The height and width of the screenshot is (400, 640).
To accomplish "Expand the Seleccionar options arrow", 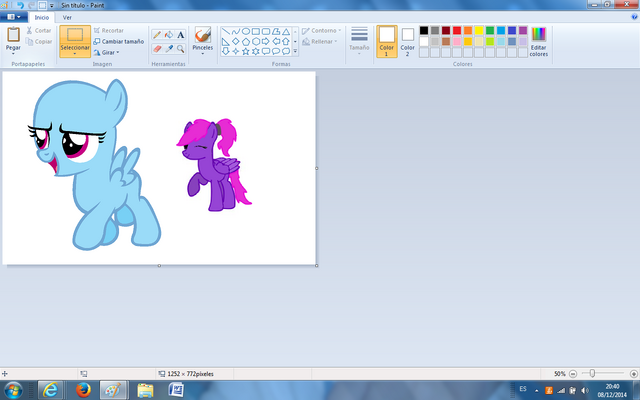I will tap(75, 54).
